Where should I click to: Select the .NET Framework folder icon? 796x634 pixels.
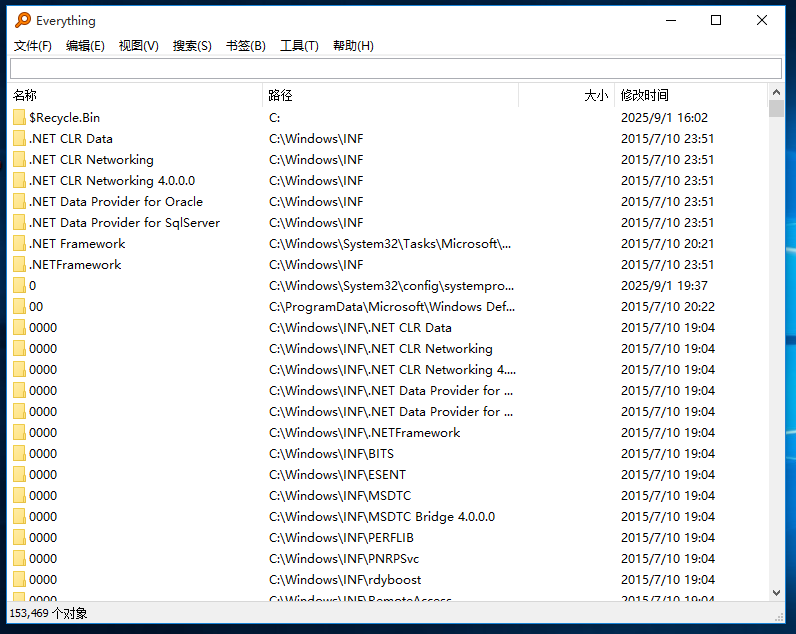click(x=19, y=244)
